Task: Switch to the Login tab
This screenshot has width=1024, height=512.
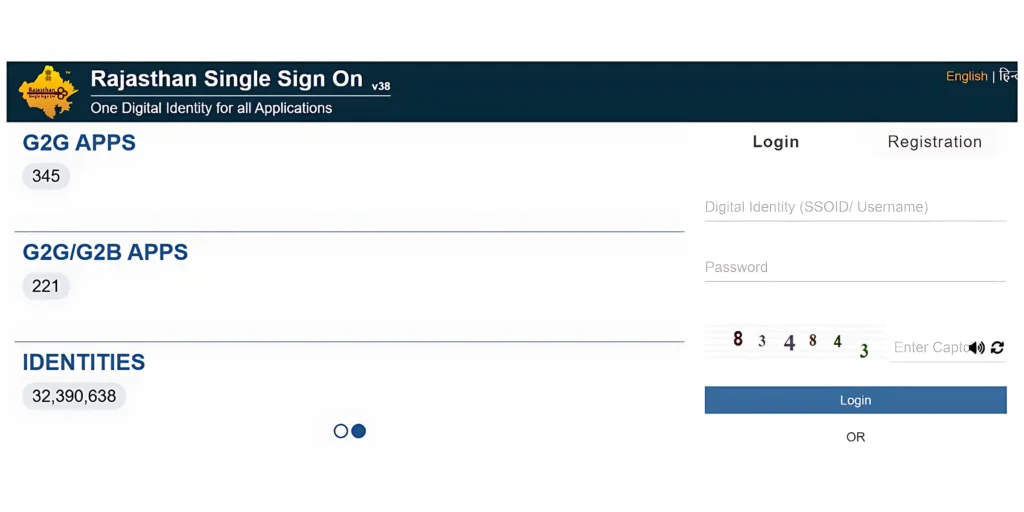Action: tap(775, 142)
